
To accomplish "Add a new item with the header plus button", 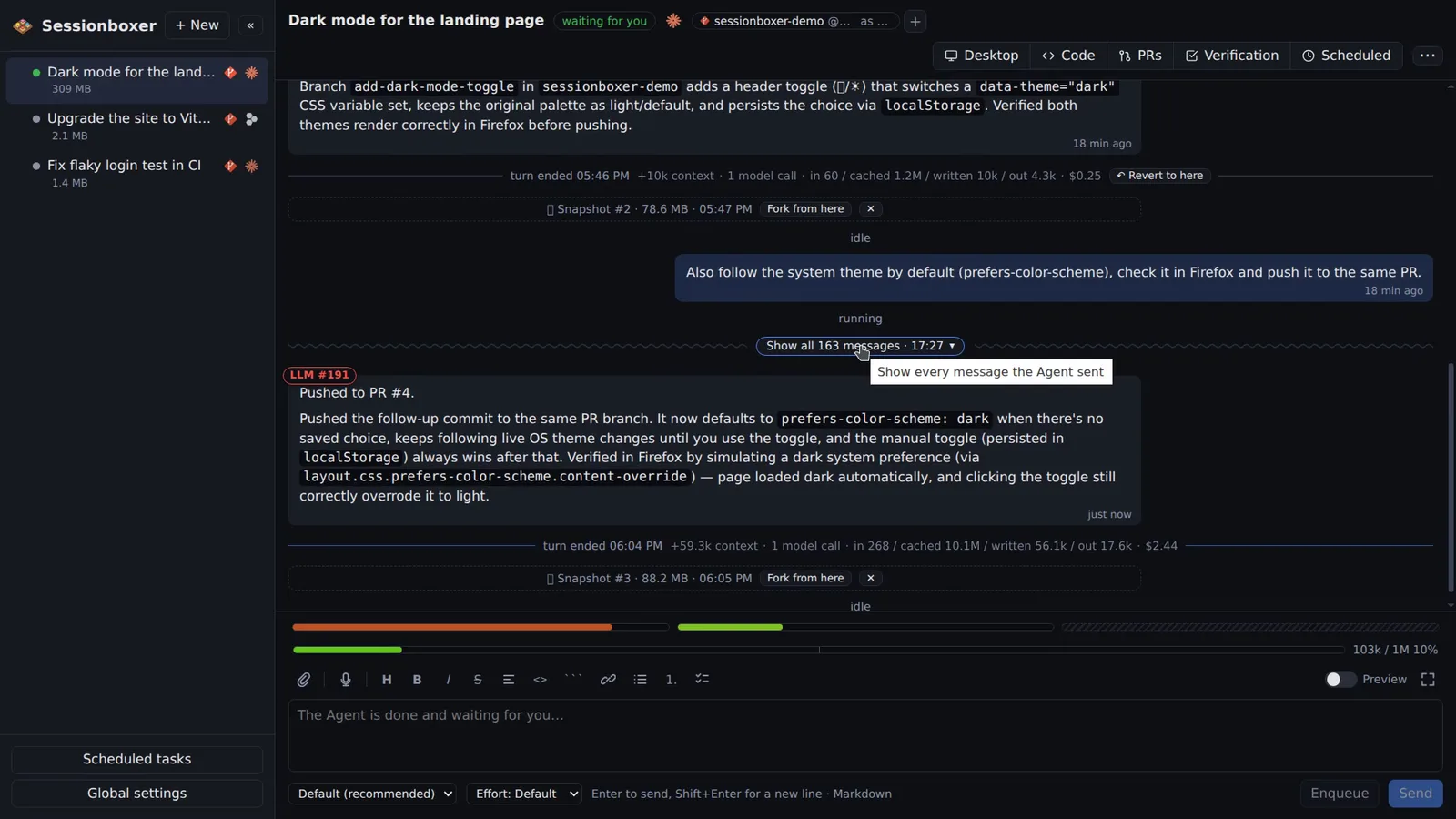I will 915,21.
